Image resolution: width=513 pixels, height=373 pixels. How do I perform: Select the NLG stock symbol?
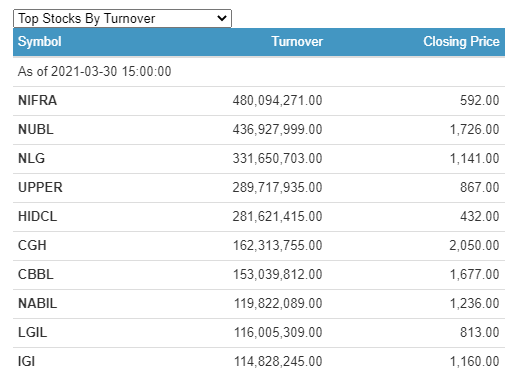[x=31, y=159]
